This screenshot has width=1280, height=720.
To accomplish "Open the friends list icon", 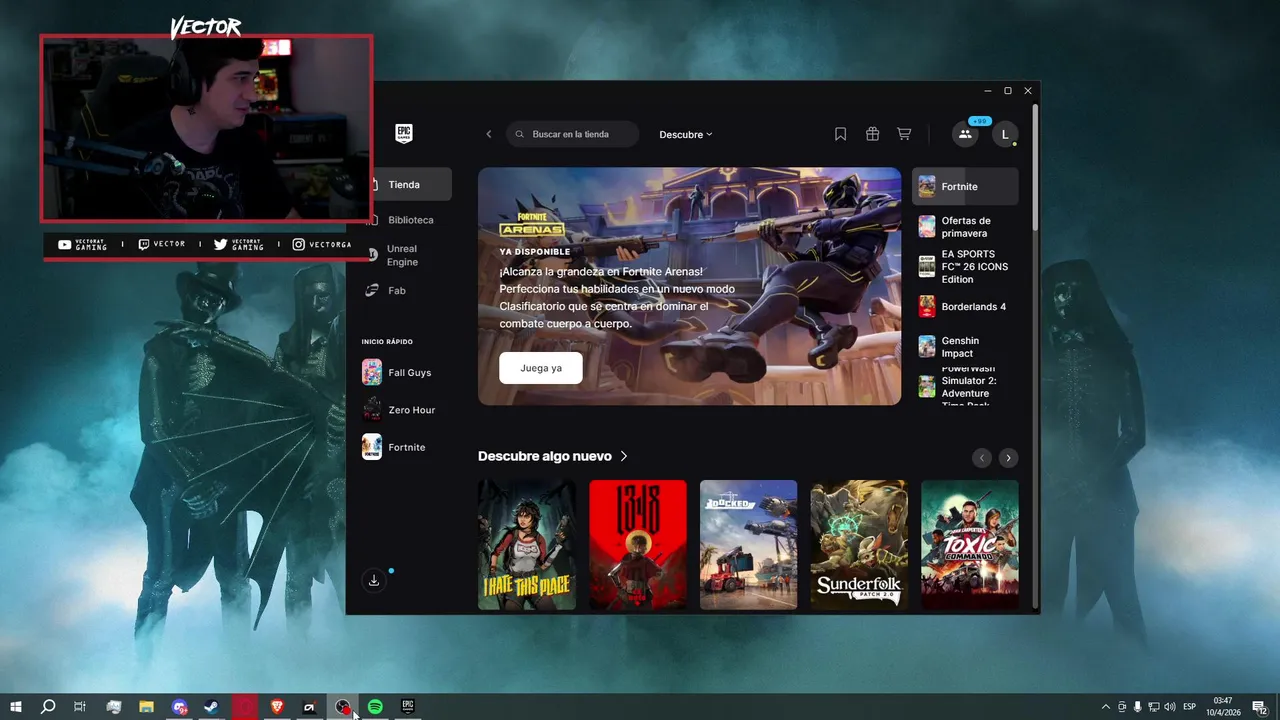I will click(965, 134).
